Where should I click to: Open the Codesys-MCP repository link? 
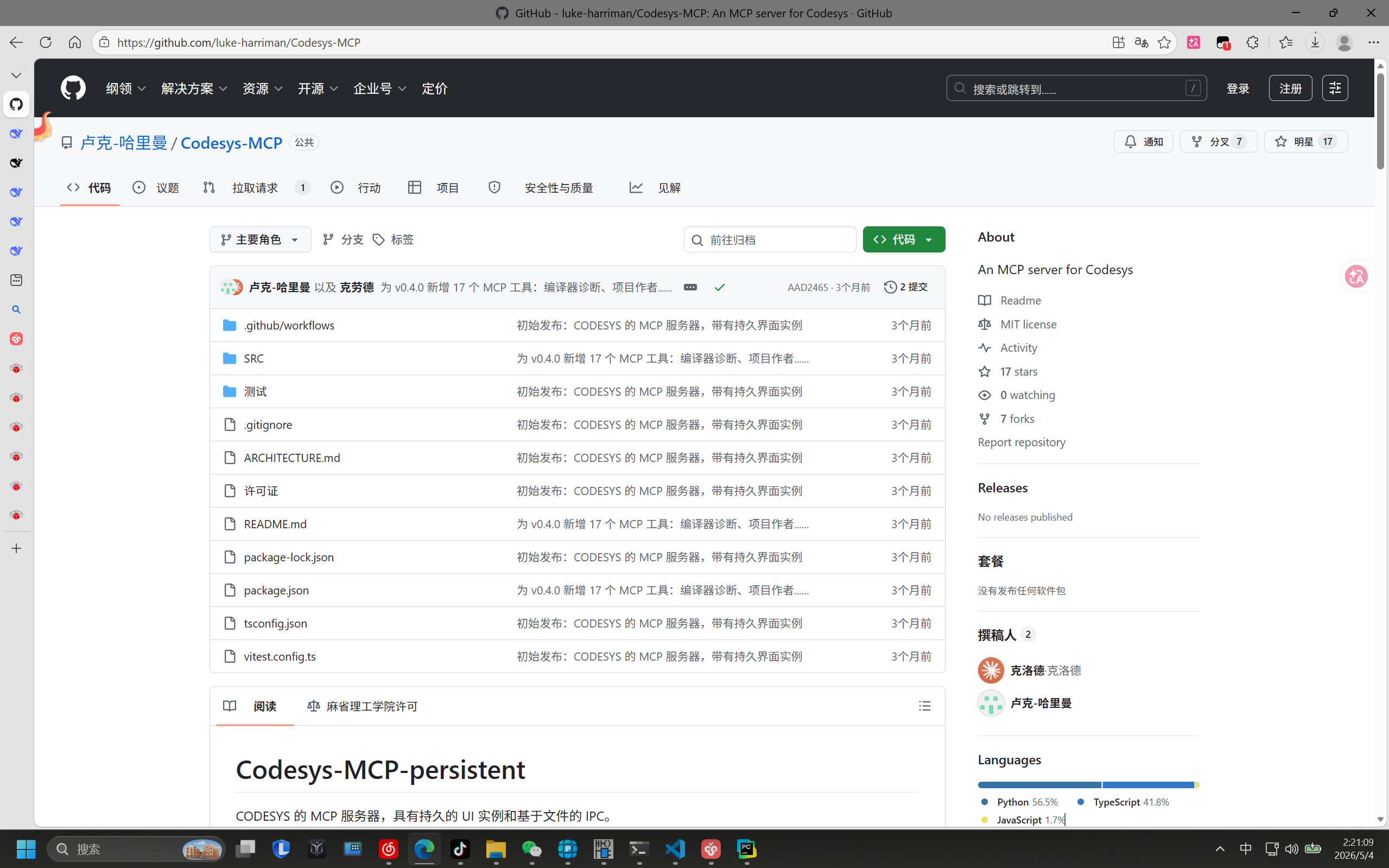coord(231,142)
